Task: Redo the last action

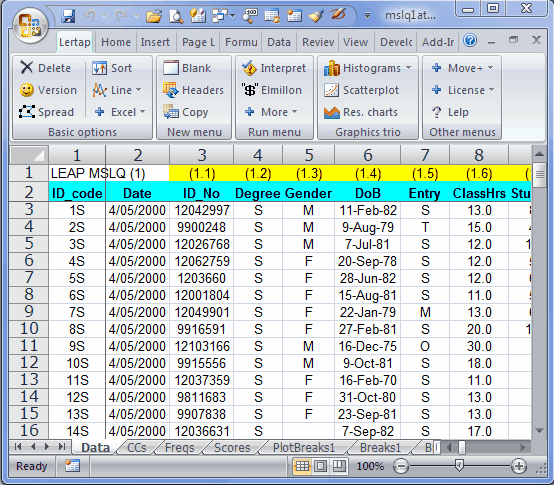Action: tap(121, 16)
